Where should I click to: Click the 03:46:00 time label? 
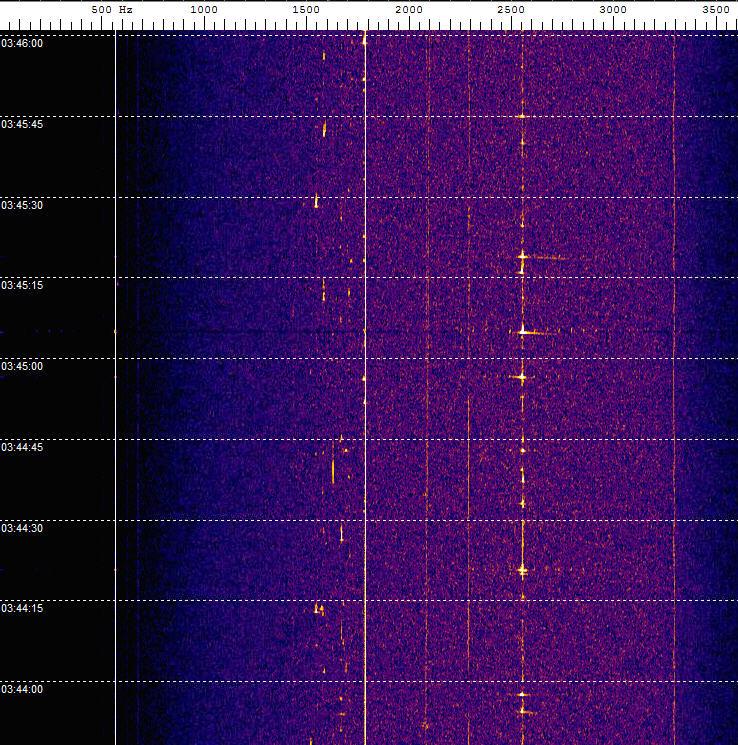click(22, 44)
